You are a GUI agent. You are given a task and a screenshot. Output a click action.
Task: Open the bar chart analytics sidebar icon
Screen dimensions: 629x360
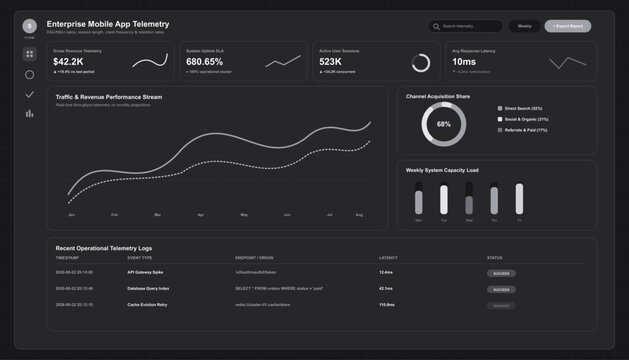(29, 114)
